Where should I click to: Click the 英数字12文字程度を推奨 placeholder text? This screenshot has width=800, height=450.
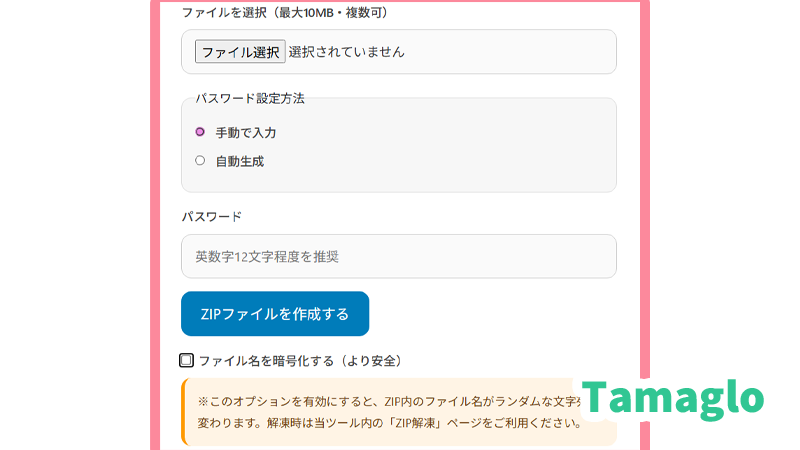pyautogui.click(x=267, y=257)
